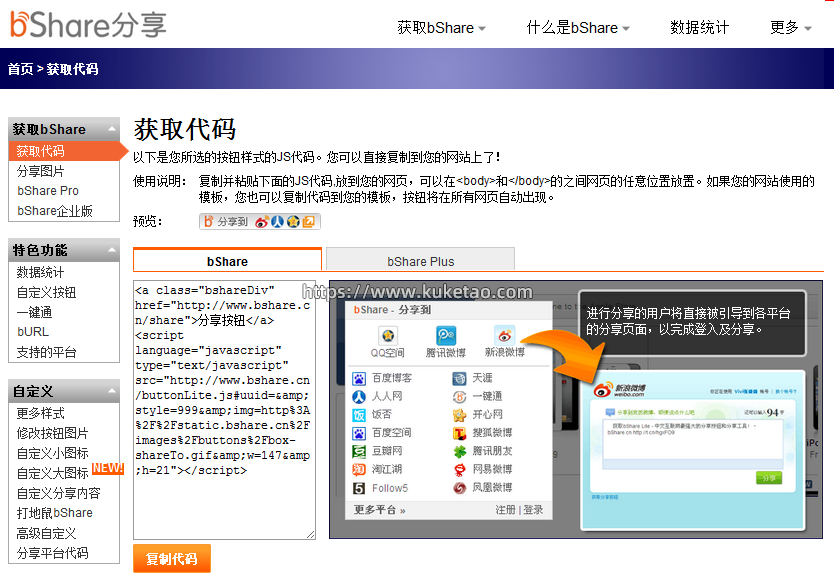The height and width of the screenshot is (584, 834).
Task: Click the 人人网 icon in platform list
Action: pyautogui.click(x=359, y=396)
